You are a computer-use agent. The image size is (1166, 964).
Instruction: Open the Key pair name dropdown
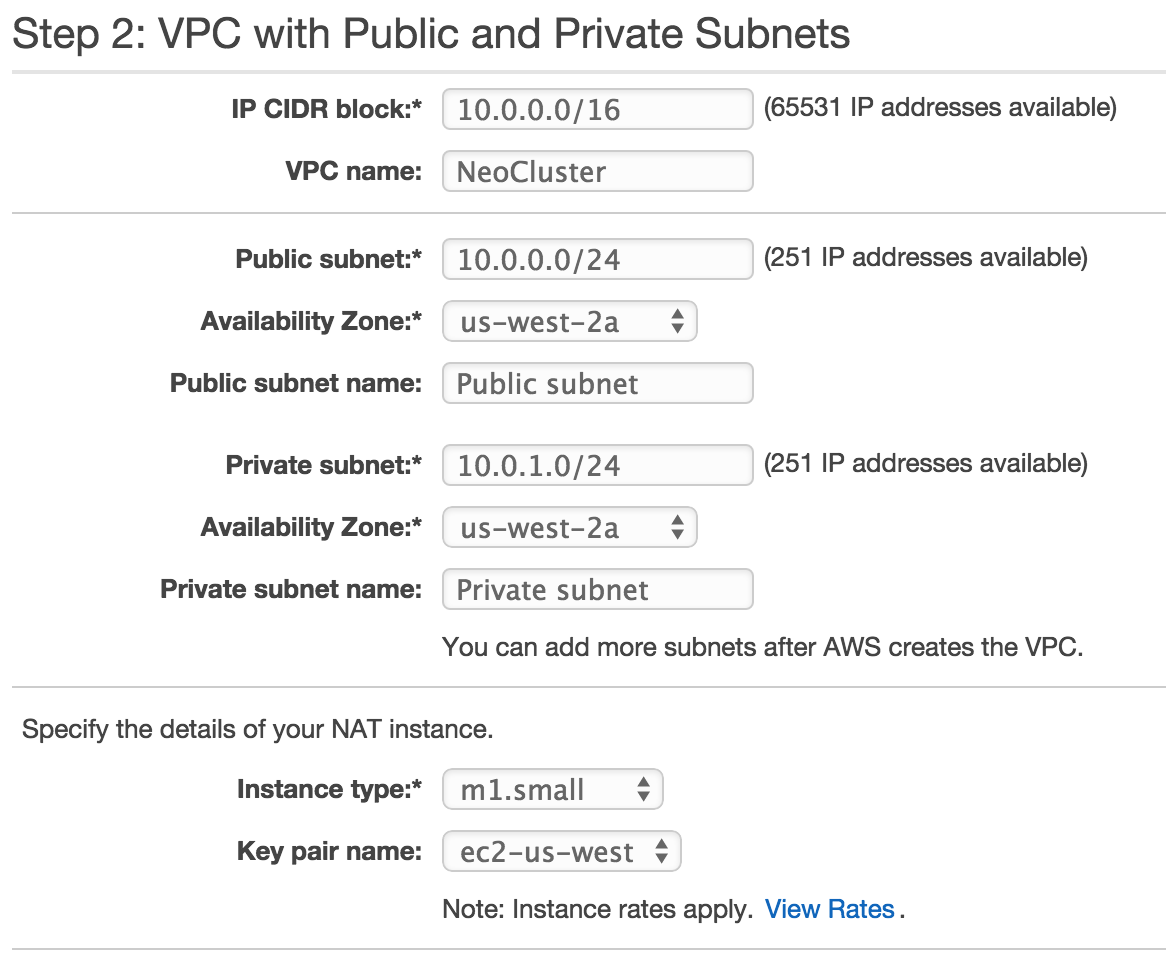coord(561,852)
